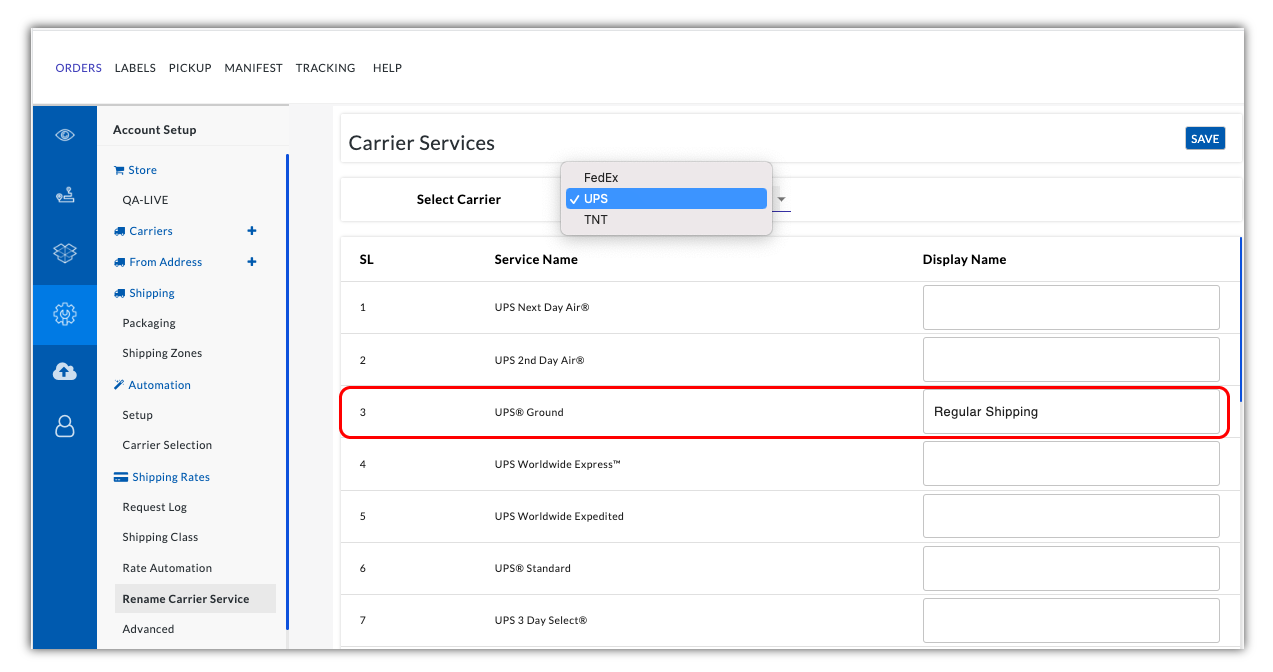Image resolution: width=1273 pixels, height=672 pixels.
Task: Click display name field for UPS 2nd Day Air
Action: pos(1071,359)
